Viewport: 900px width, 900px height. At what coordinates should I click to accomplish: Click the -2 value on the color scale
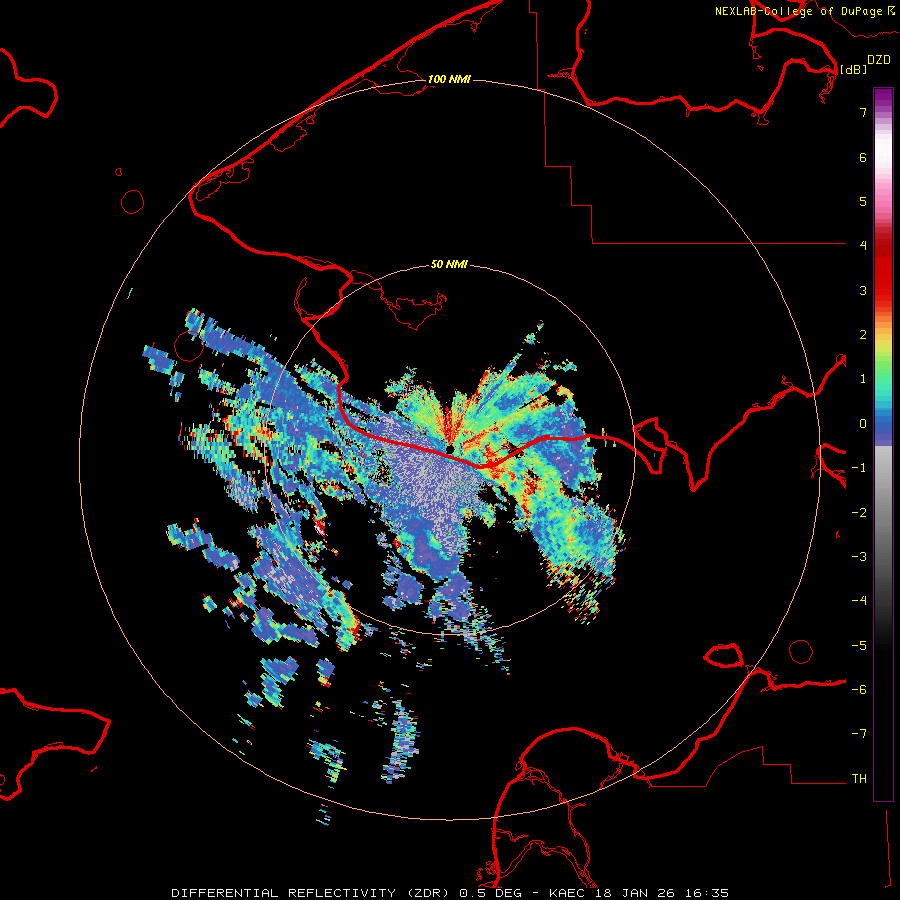click(859, 513)
